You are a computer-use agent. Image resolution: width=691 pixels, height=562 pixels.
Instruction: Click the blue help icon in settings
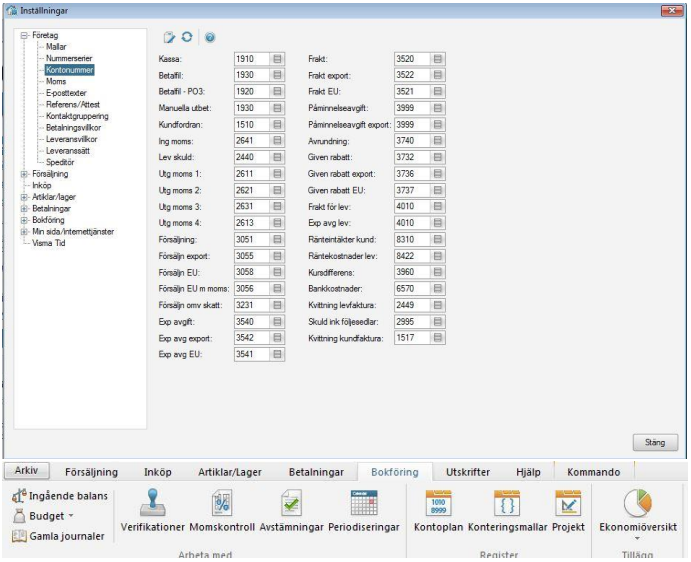pyautogui.click(x=210, y=37)
